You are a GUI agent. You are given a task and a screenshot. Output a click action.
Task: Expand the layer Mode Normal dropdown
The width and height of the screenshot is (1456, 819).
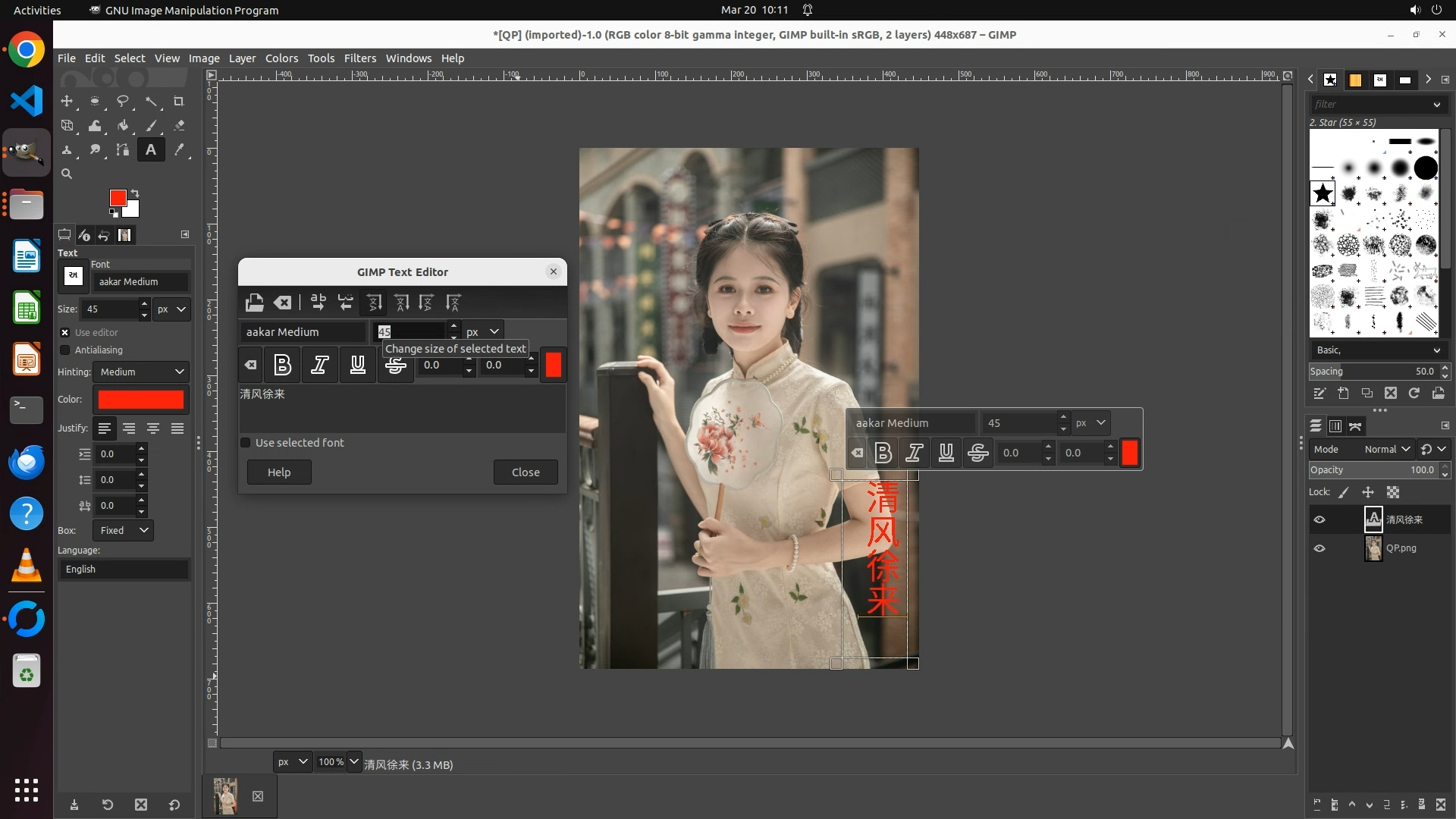[1386, 450]
